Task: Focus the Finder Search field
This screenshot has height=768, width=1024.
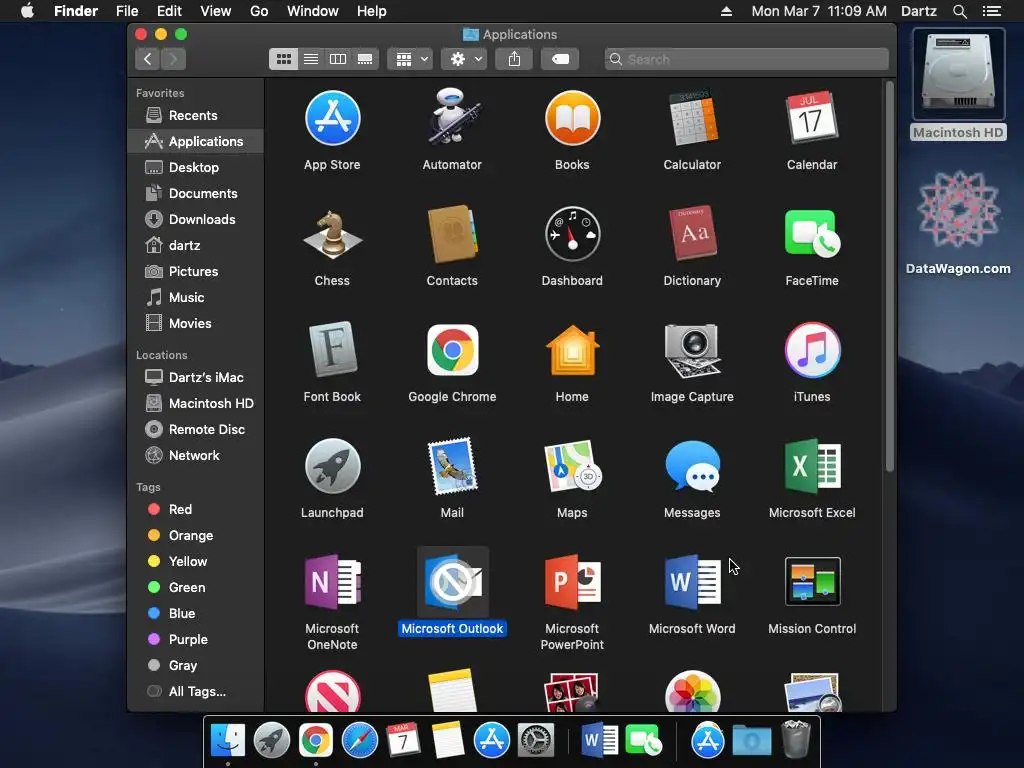Action: 746,59
